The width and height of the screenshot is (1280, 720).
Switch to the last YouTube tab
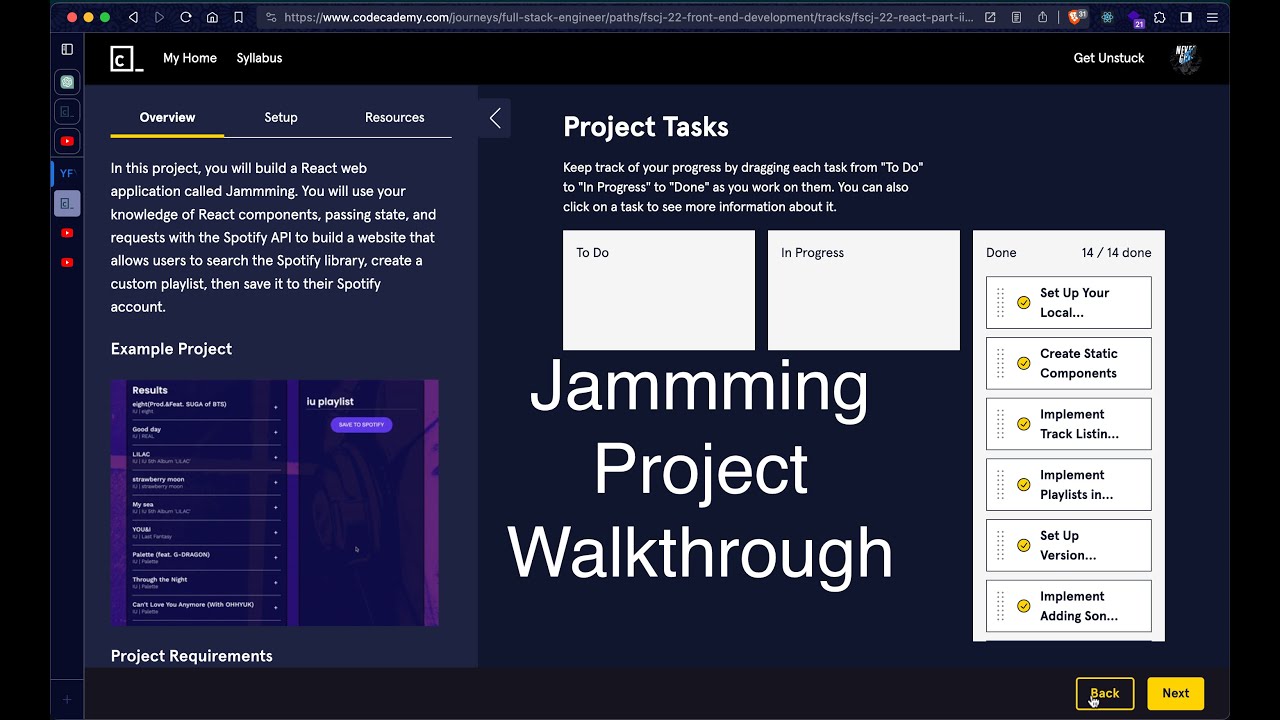[67, 263]
